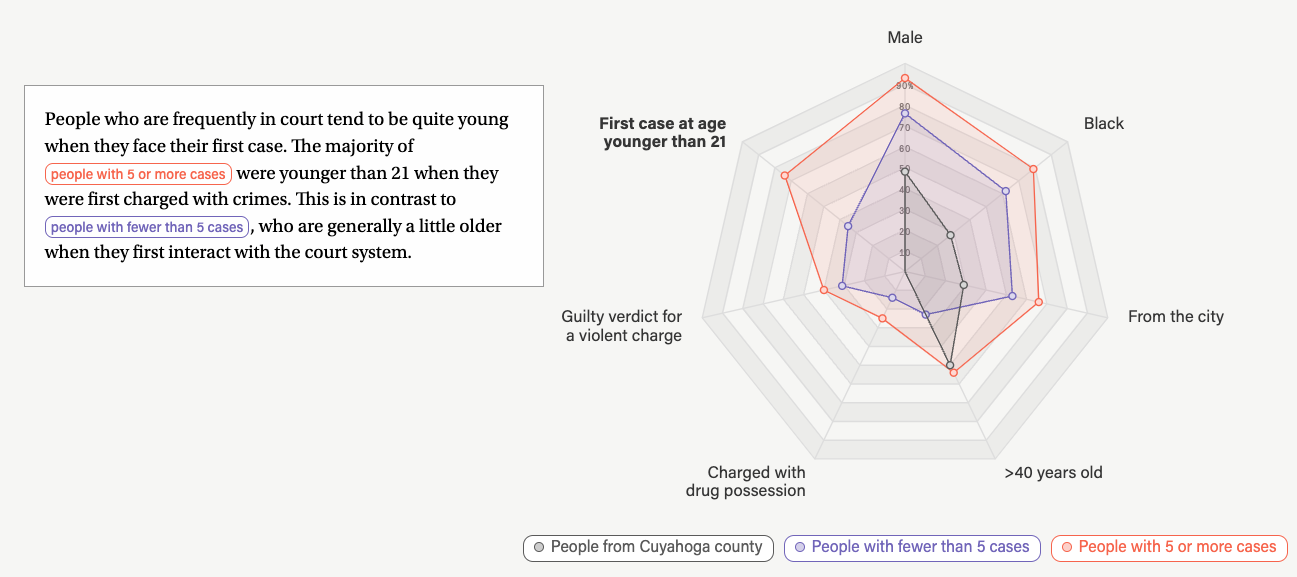The height and width of the screenshot is (577, 1297).
Task: Click the highlighted people with 5 or more cases text
Action: pos(138,173)
